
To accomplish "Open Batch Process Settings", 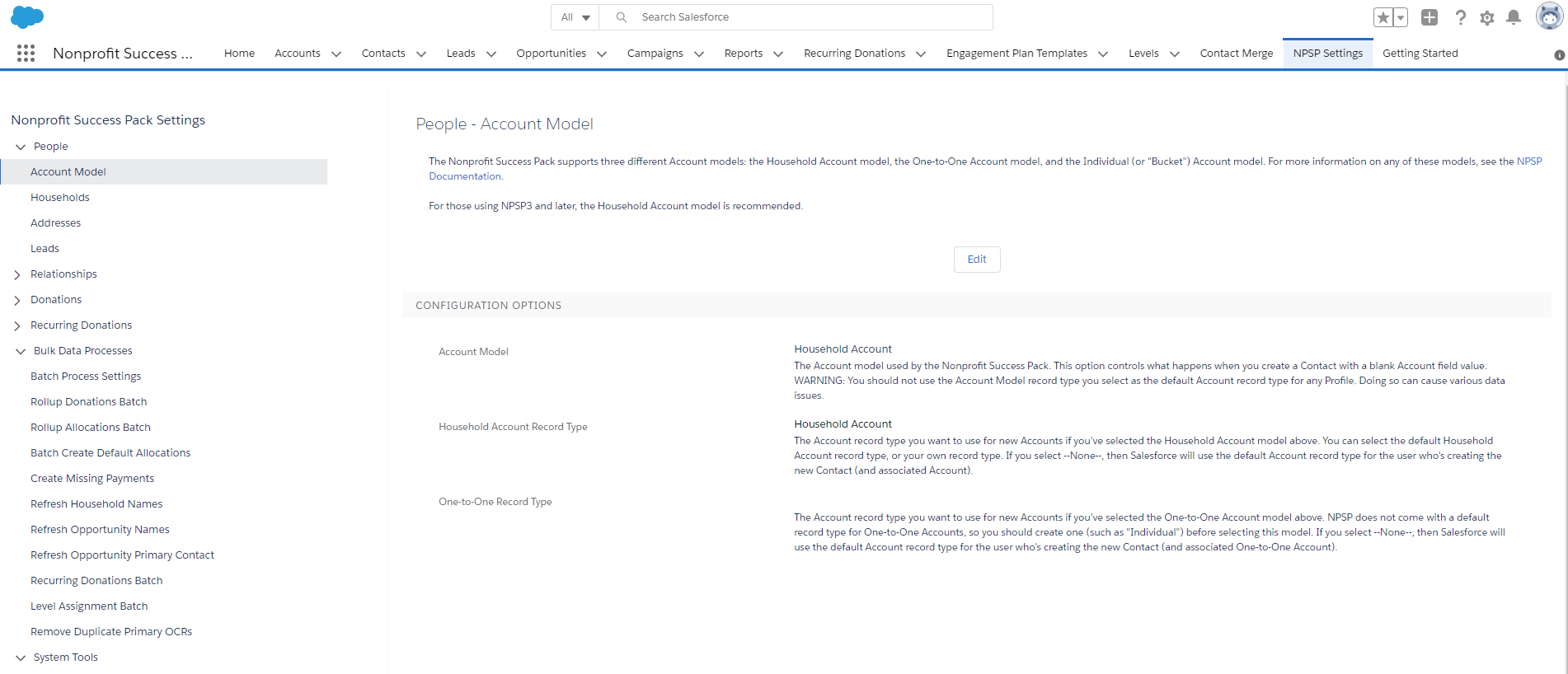I will (x=86, y=377).
